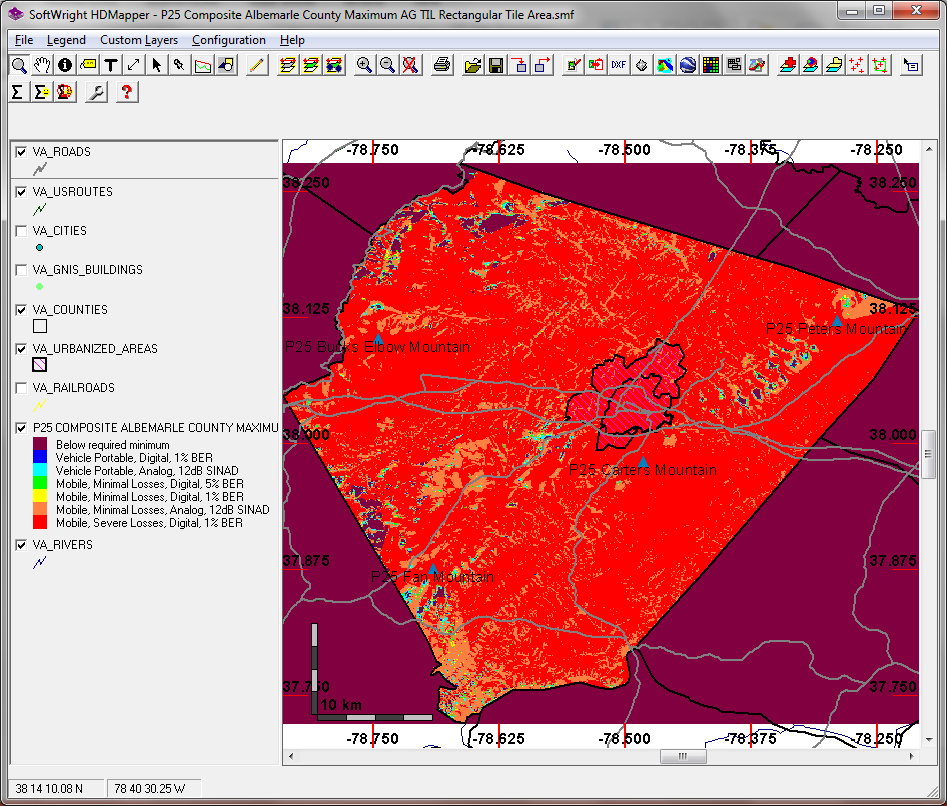Enable the VA_RAILROADS layer checkbox

(21, 388)
